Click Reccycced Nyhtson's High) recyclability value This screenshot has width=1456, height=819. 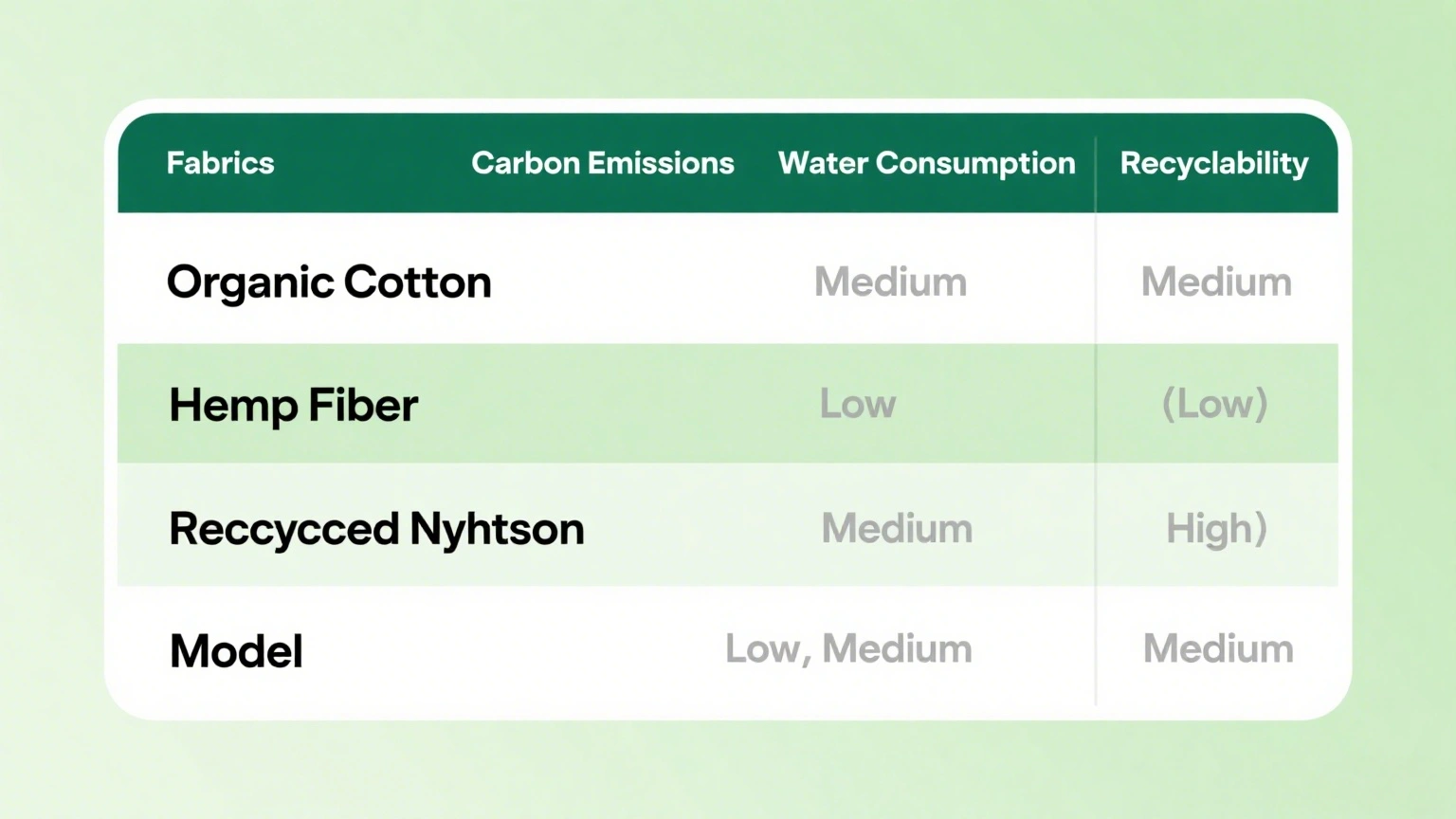[1216, 529]
